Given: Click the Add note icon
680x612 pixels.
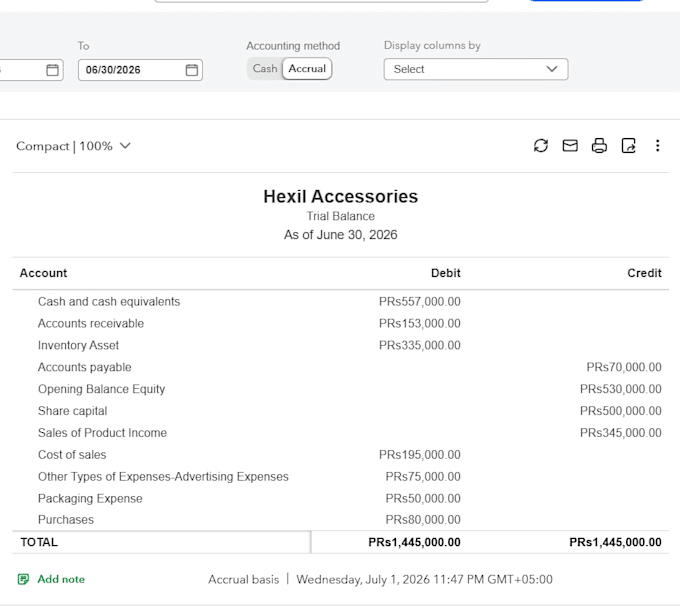Looking at the screenshot, I should (x=23, y=579).
